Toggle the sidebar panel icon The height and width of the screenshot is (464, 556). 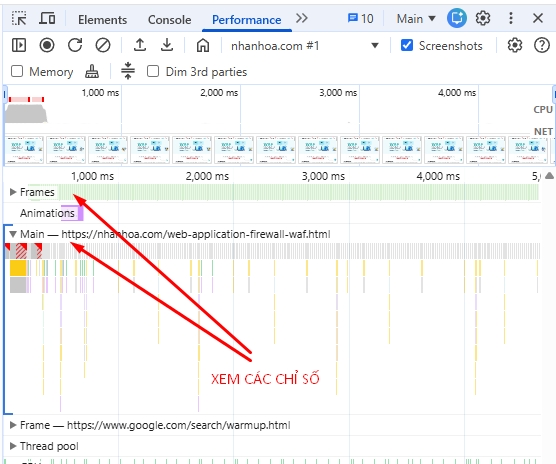pos(19,45)
